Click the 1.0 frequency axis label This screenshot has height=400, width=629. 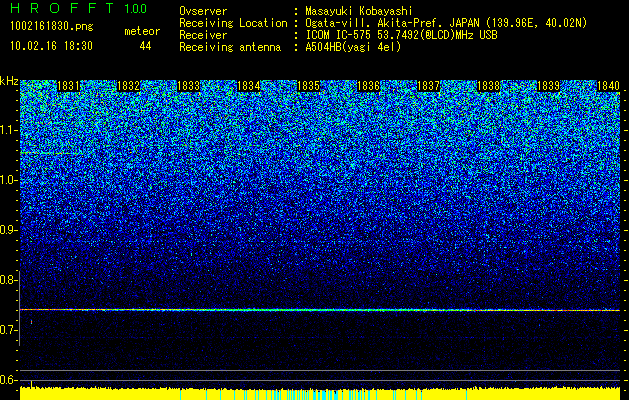[x=8, y=181]
